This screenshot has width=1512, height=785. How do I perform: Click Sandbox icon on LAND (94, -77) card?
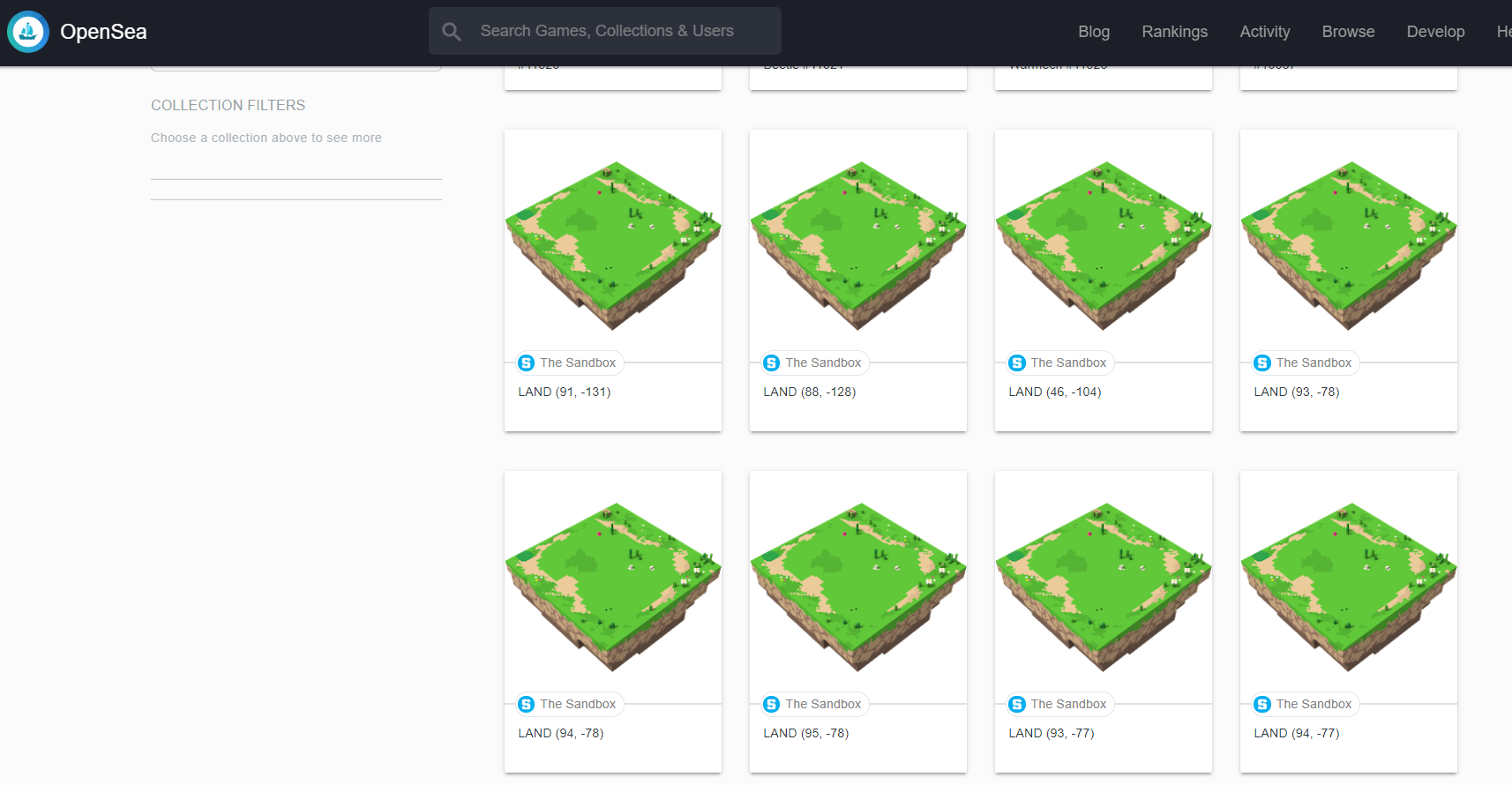(1262, 704)
